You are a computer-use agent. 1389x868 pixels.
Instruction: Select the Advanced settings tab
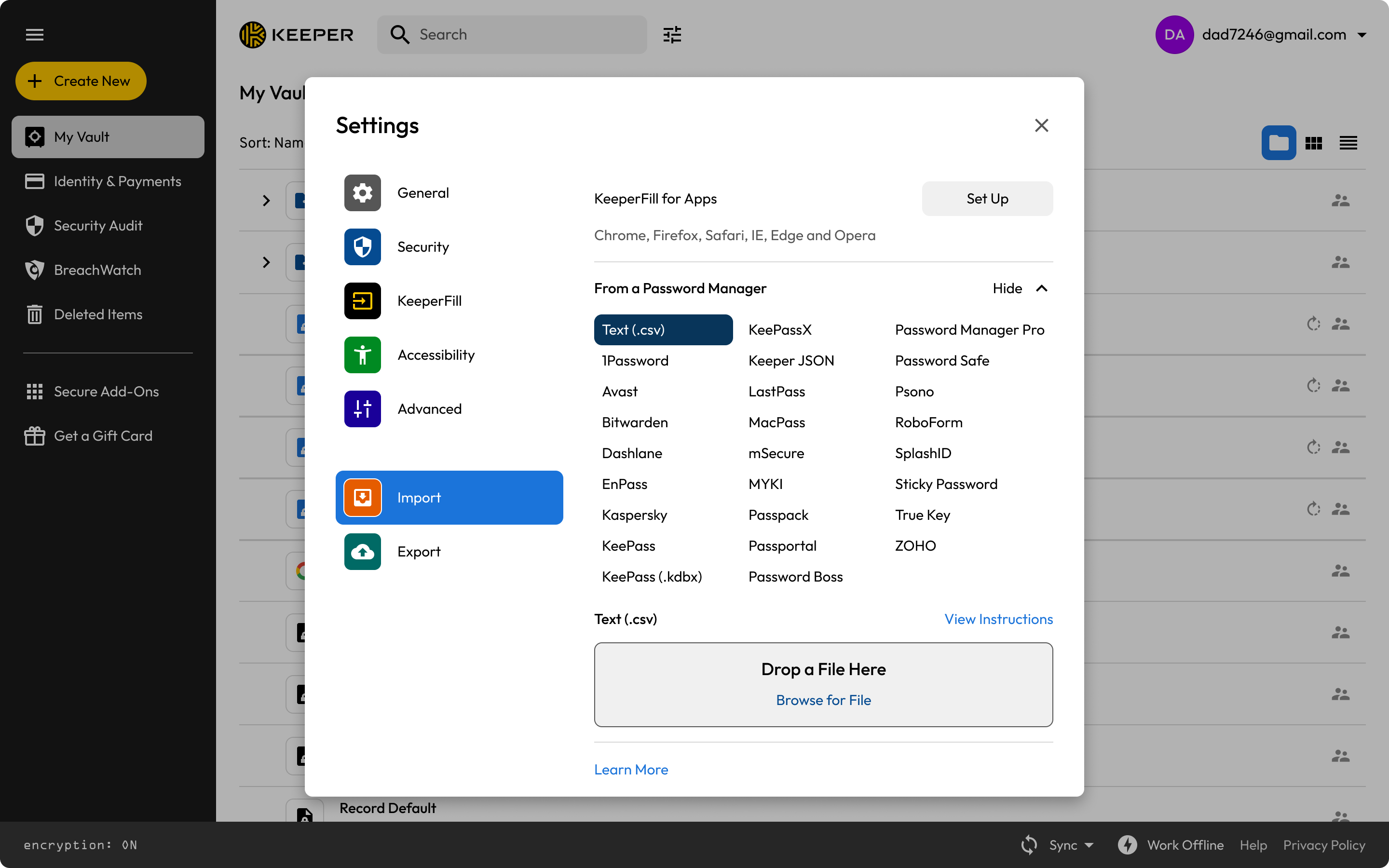click(449, 409)
